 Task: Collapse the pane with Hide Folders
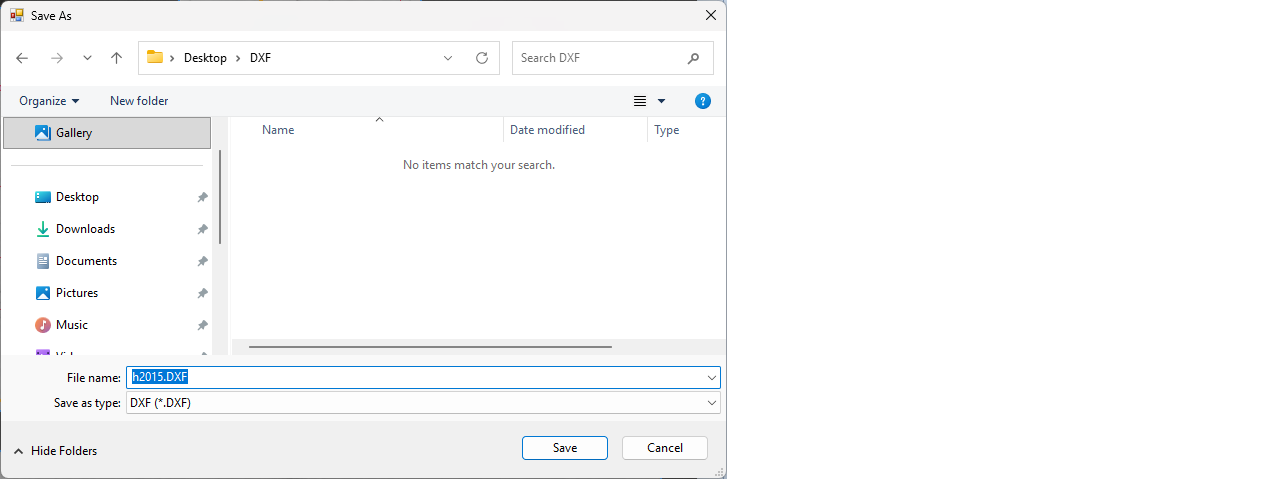tap(55, 451)
